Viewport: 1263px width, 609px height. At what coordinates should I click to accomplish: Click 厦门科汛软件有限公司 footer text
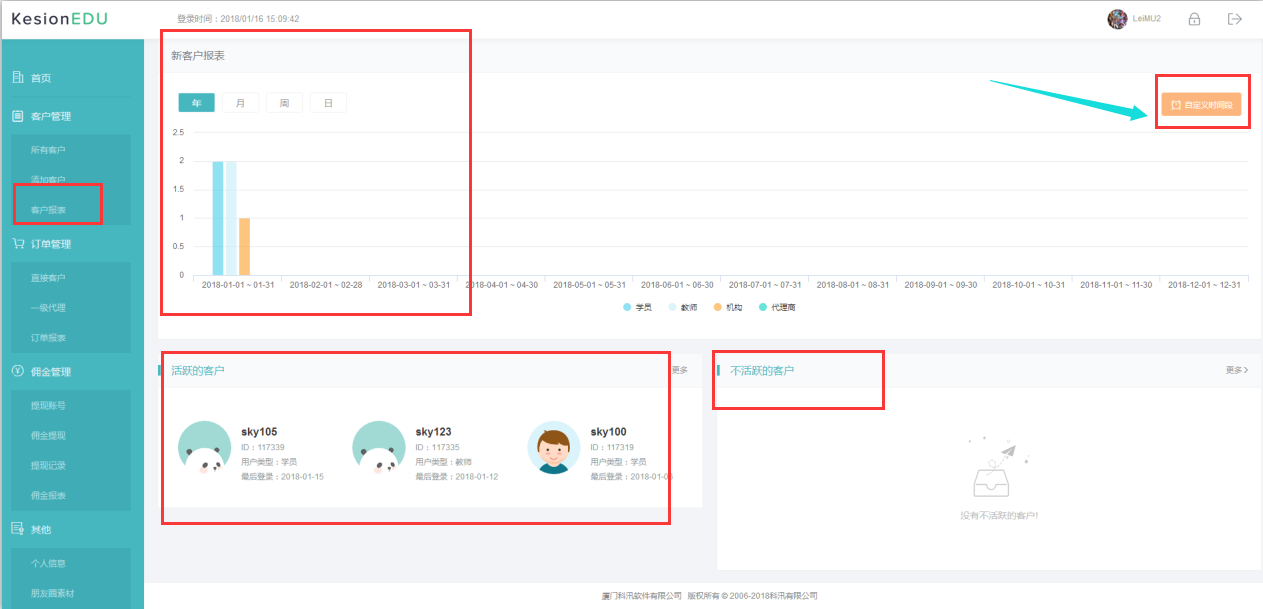tap(642, 596)
